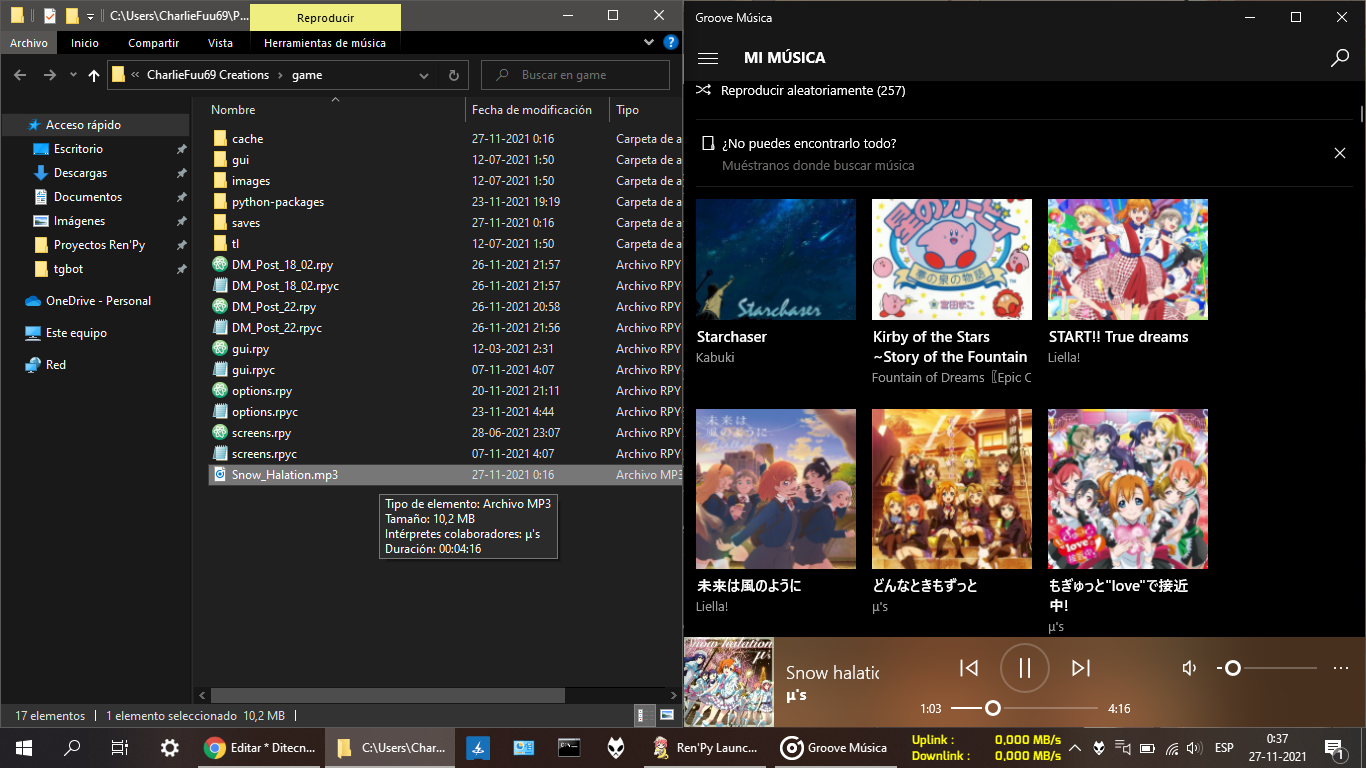Open search in Groove Música
Viewport: 1366px width, 768px height.
coord(1340,58)
